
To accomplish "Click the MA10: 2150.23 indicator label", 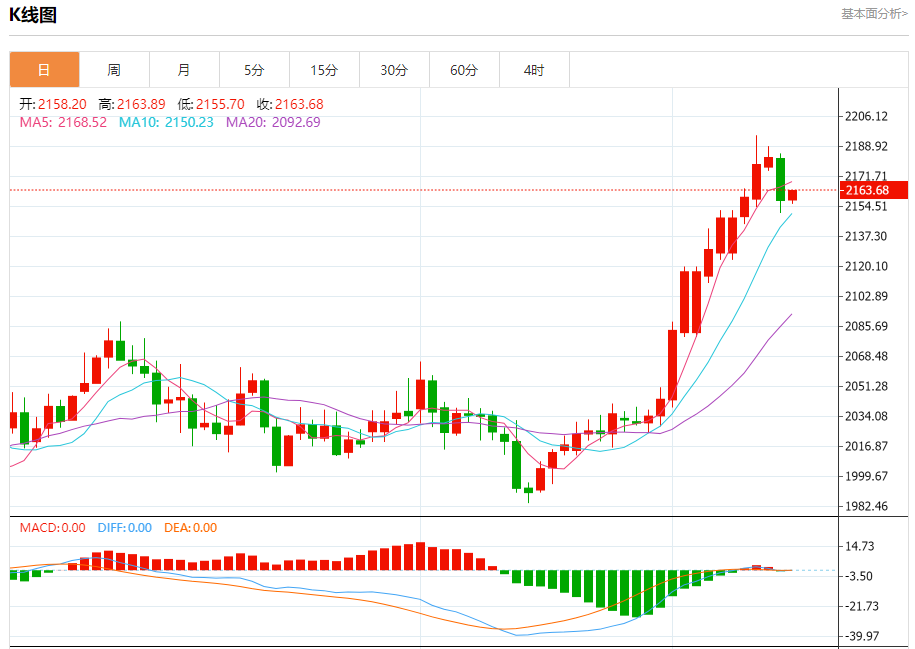I will pyautogui.click(x=166, y=122).
